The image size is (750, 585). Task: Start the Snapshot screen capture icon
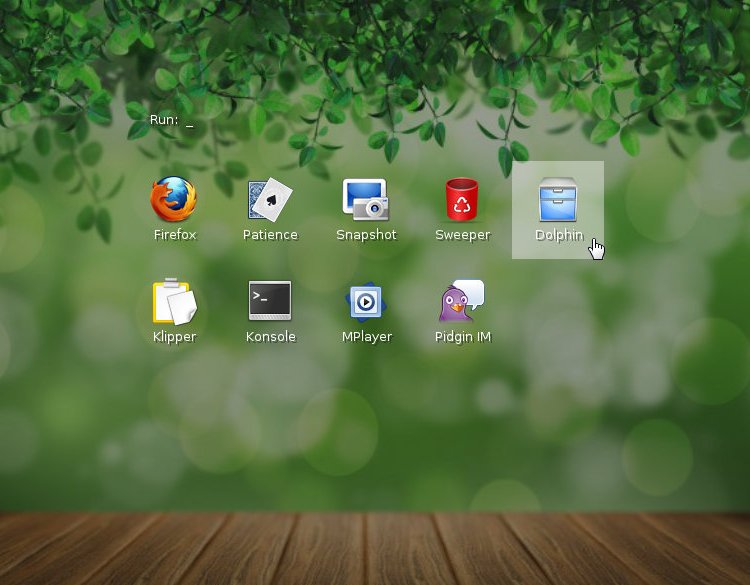[x=366, y=199]
